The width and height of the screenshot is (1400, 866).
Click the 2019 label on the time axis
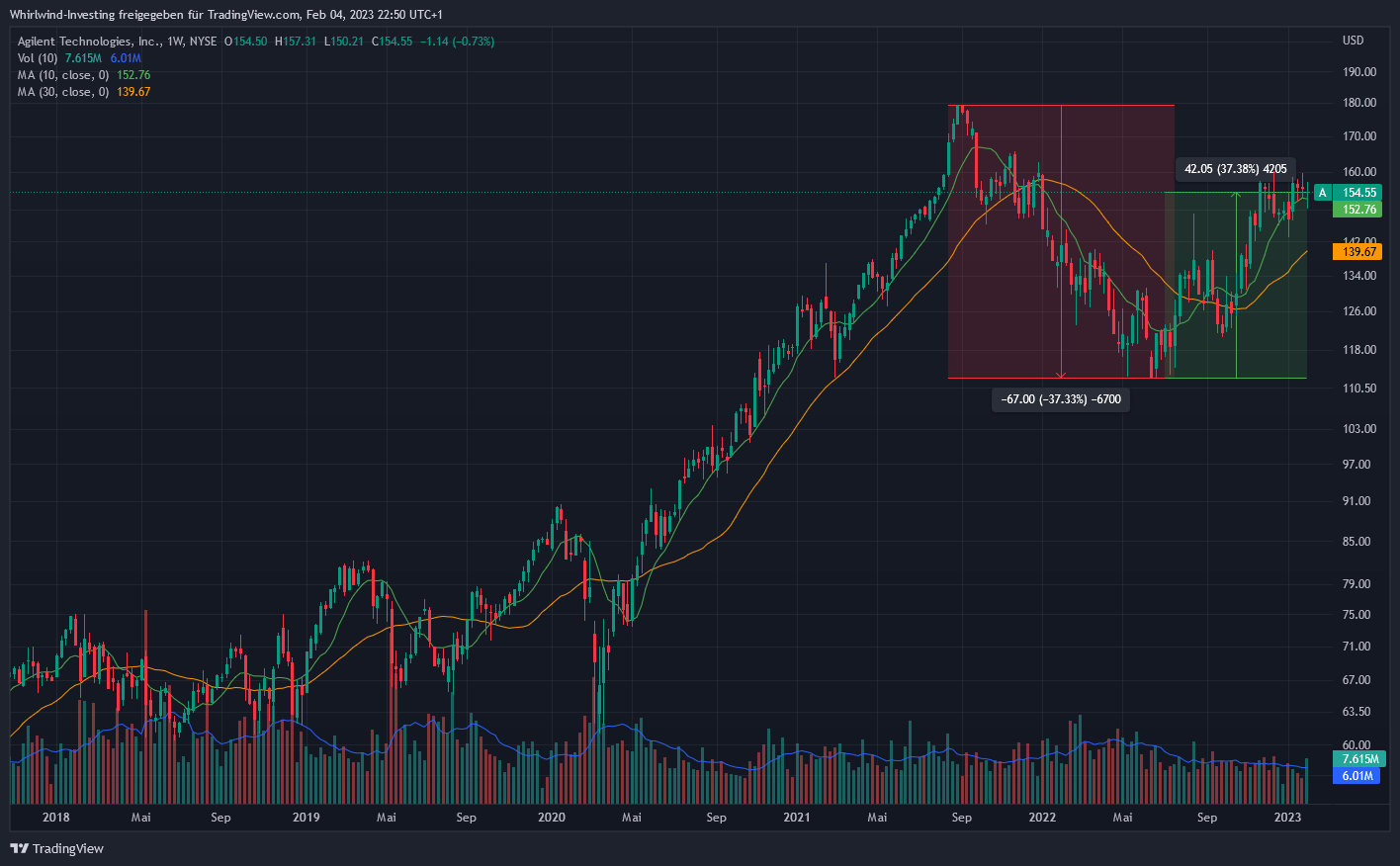(x=306, y=818)
